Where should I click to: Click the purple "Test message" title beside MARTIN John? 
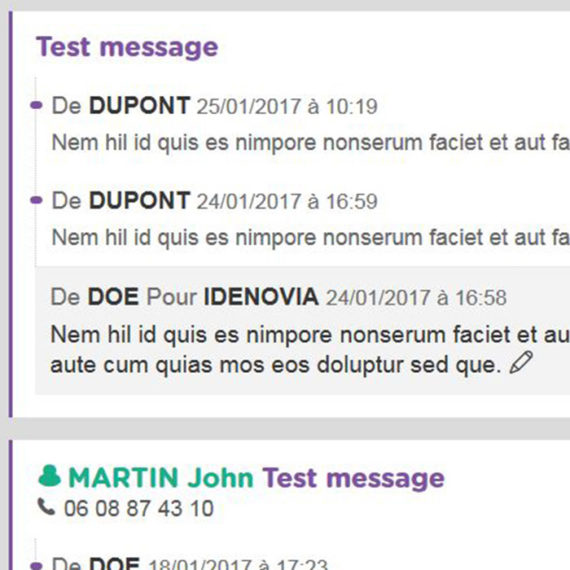353,478
